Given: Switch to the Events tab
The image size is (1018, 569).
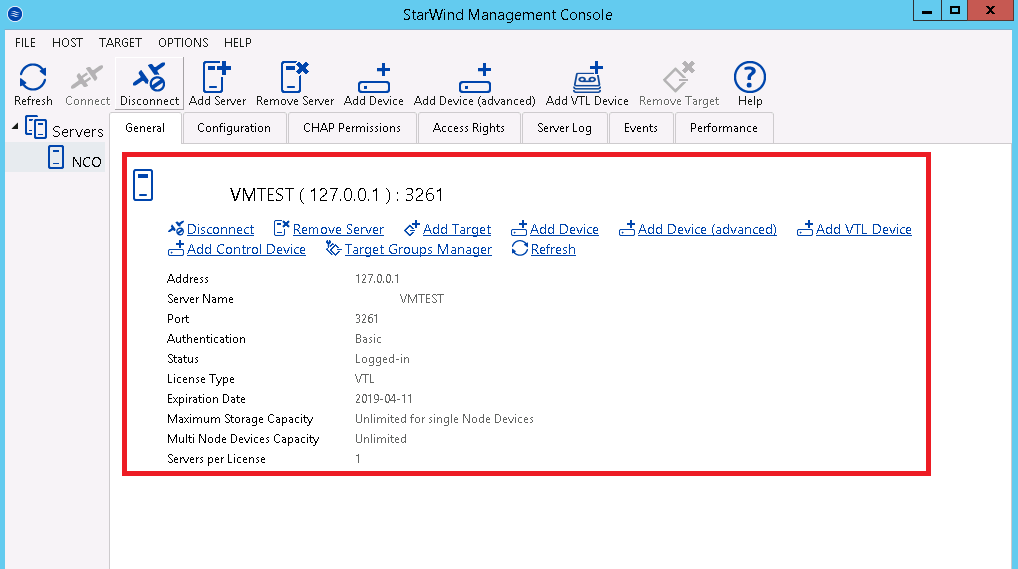Looking at the screenshot, I should pyautogui.click(x=641, y=128).
